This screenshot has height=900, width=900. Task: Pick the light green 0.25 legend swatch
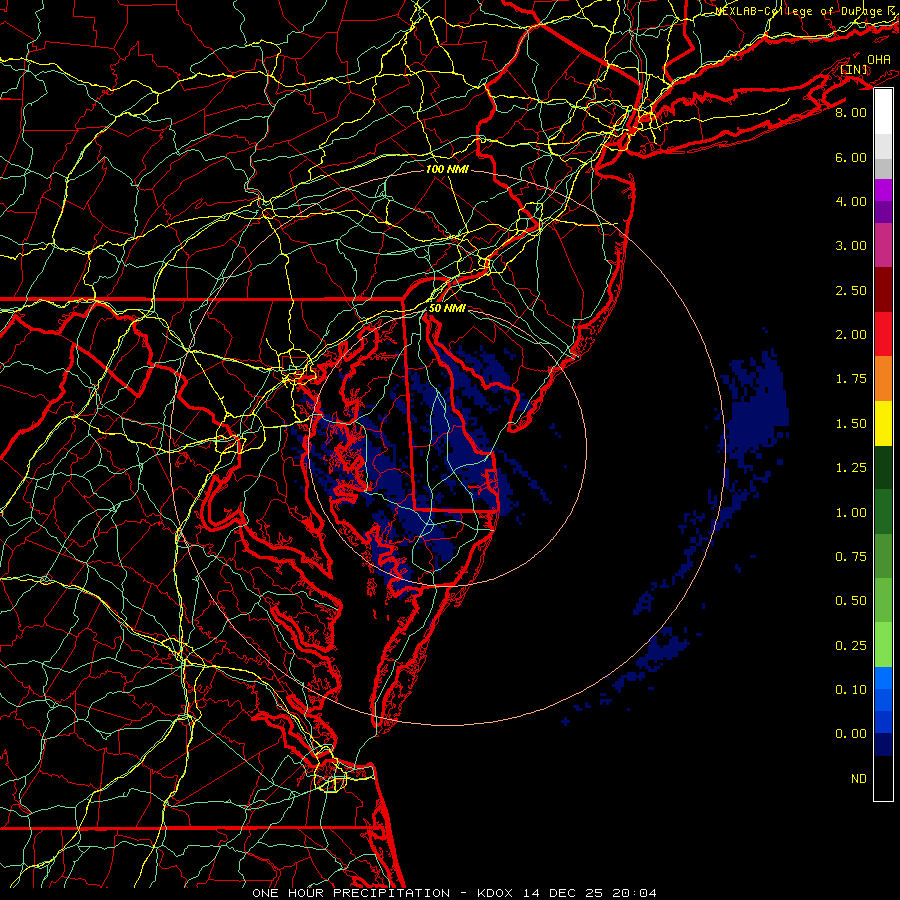point(883,645)
